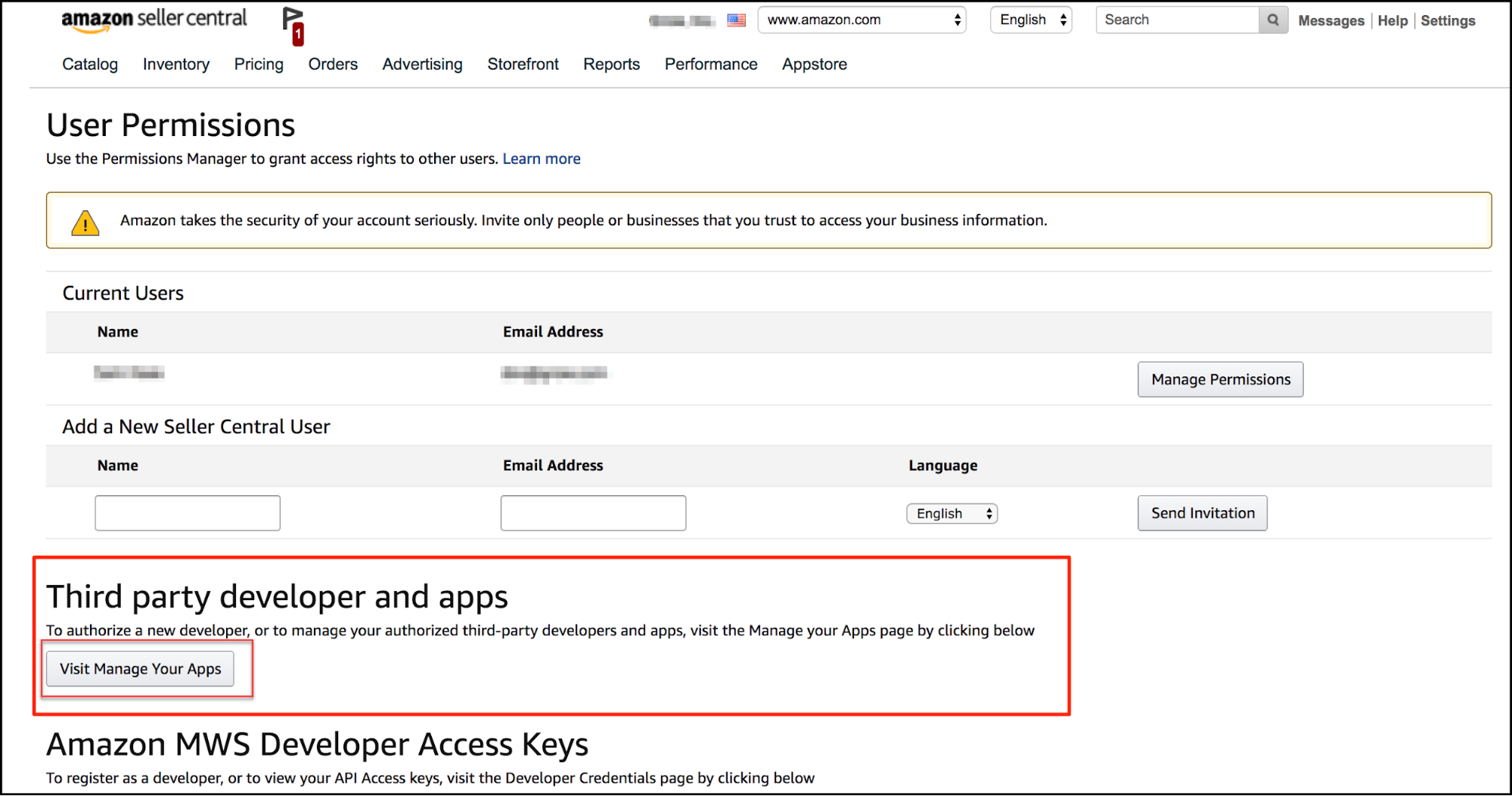Open the Catalog menu
Screen dimensions: 1512x796
coord(90,64)
